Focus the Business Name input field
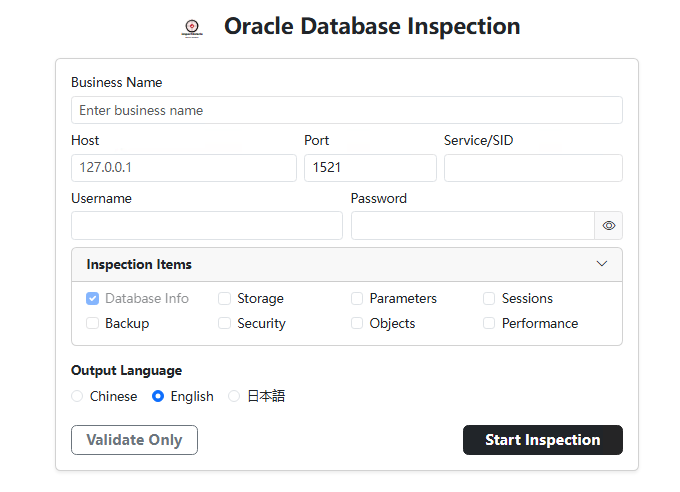 coord(347,110)
